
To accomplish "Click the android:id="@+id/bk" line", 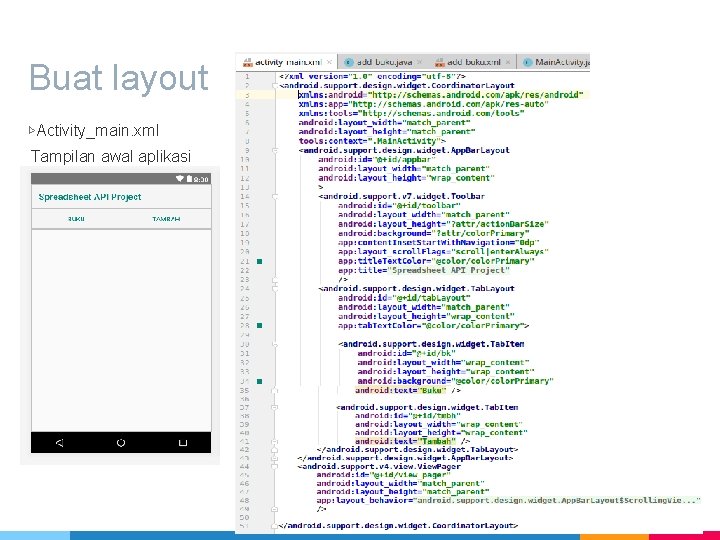I will click(406, 354).
